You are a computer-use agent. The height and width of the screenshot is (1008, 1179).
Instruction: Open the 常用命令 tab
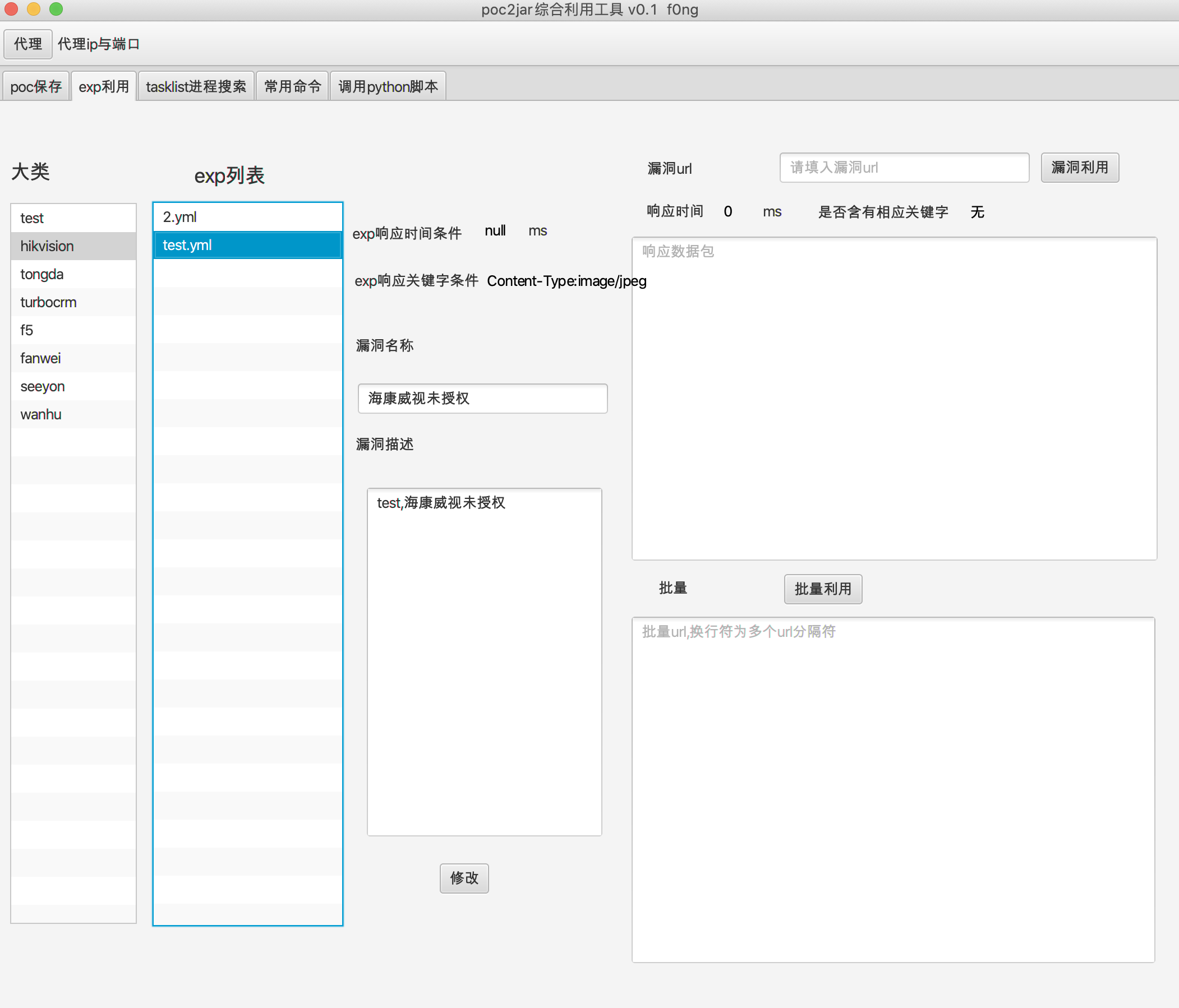(x=292, y=86)
